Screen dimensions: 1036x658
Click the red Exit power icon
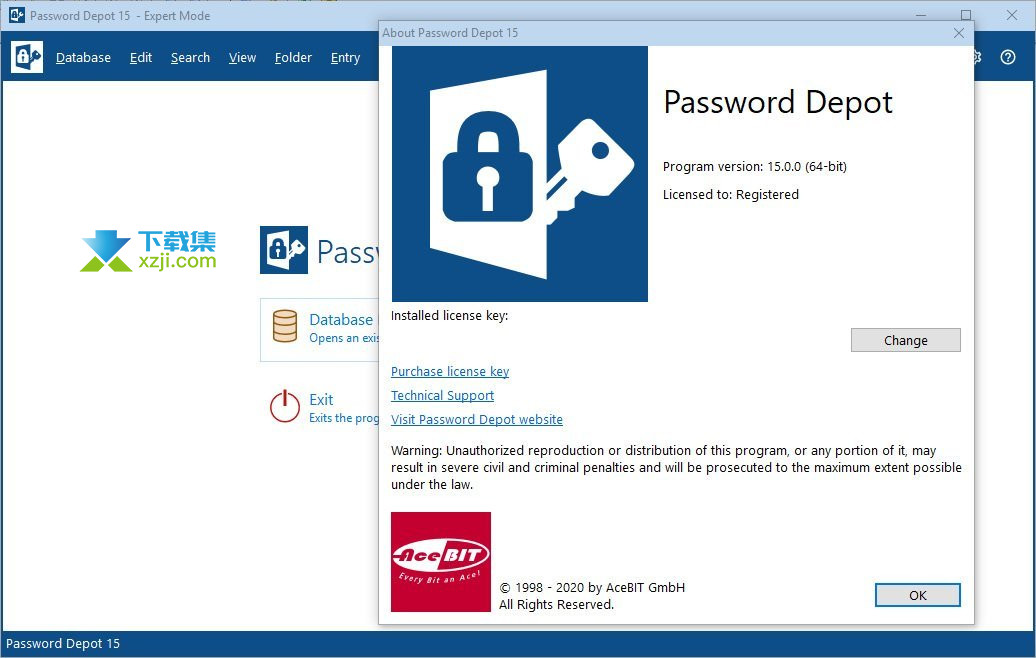point(285,406)
